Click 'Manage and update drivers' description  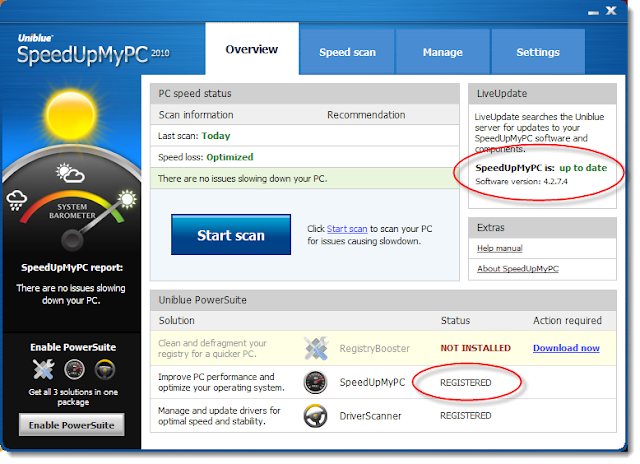[x=219, y=415]
